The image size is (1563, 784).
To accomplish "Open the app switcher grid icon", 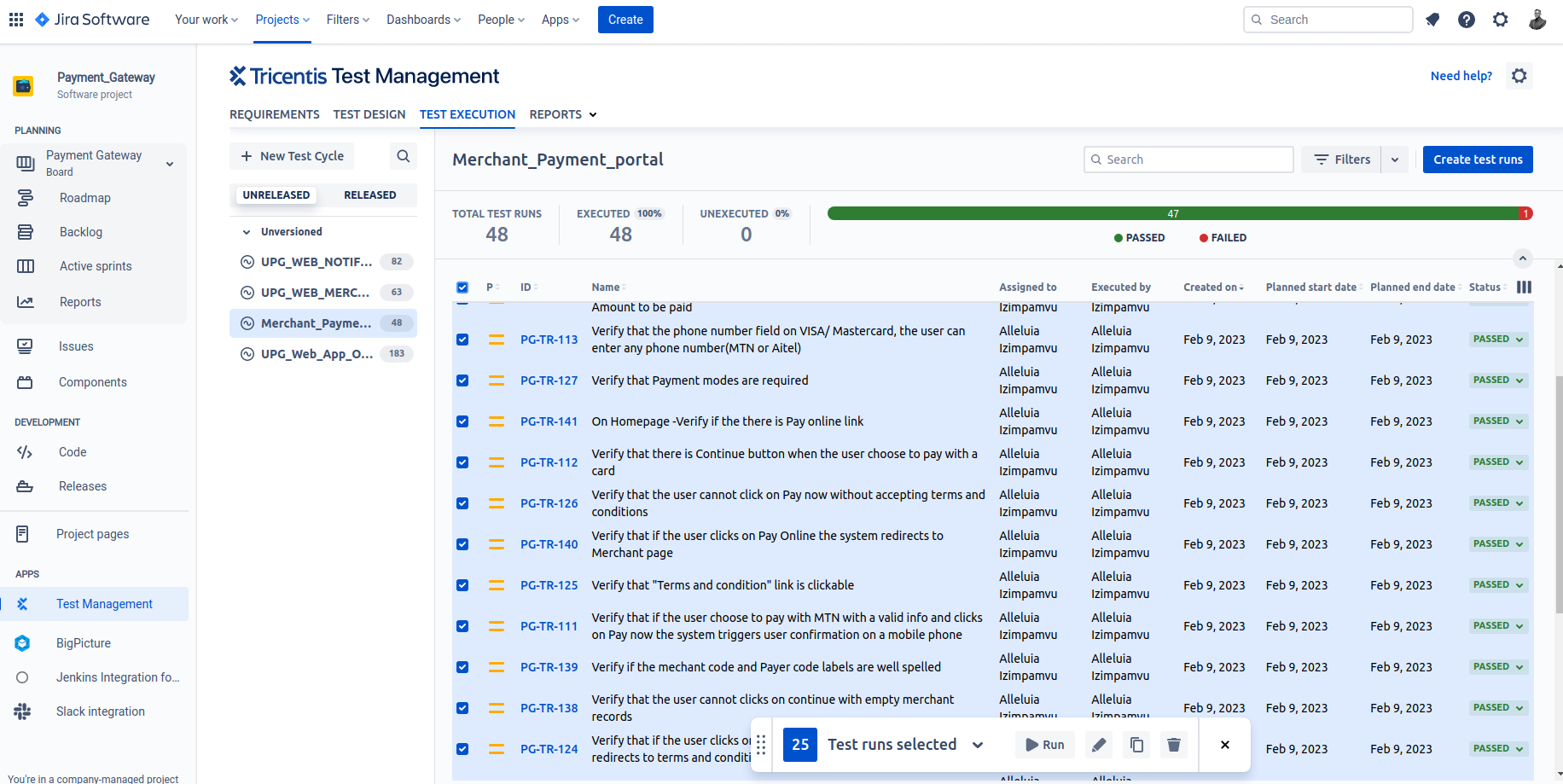I will [x=16, y=20].
